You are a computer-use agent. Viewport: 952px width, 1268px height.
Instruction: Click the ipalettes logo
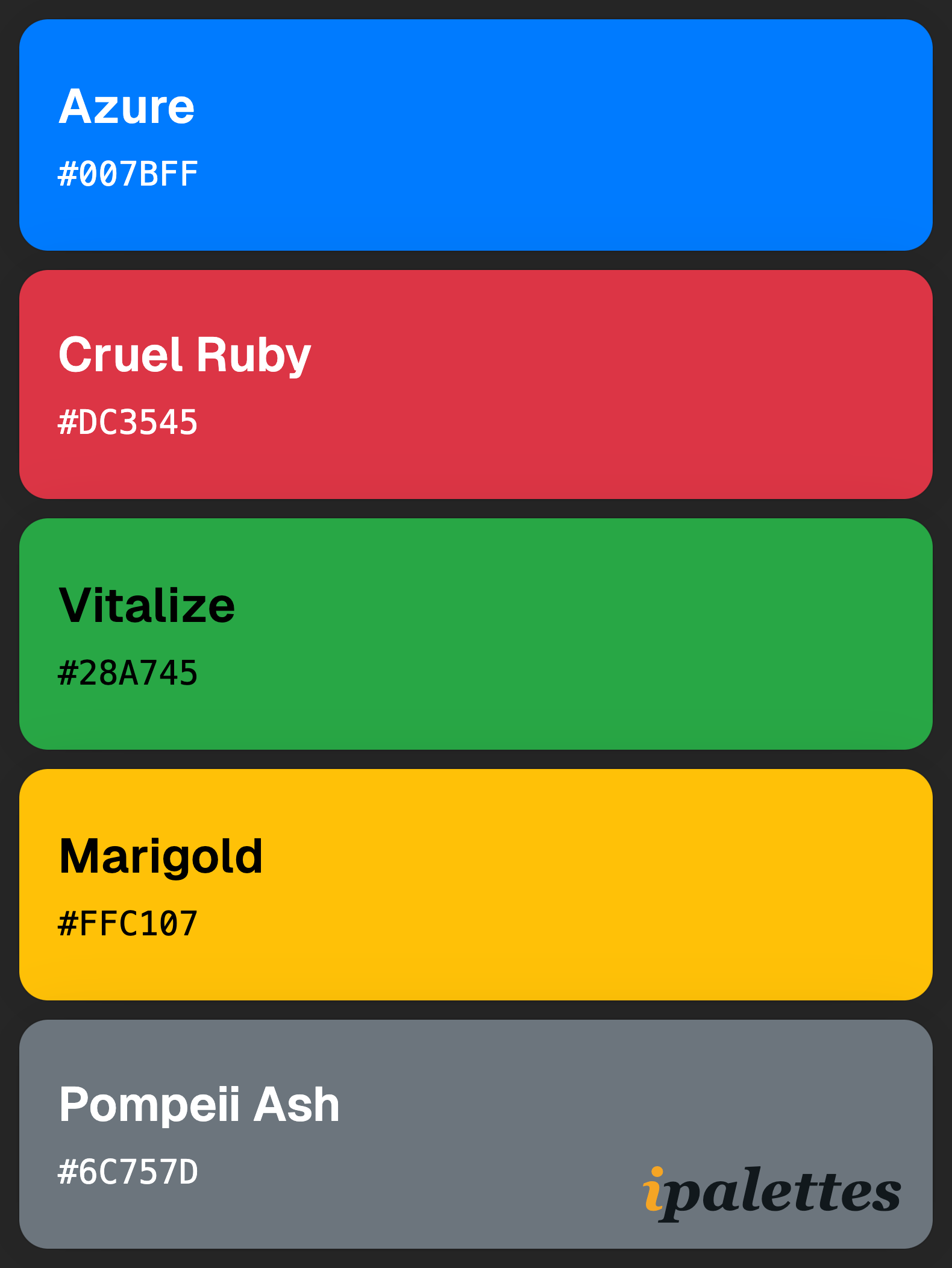pos(772,1194)
